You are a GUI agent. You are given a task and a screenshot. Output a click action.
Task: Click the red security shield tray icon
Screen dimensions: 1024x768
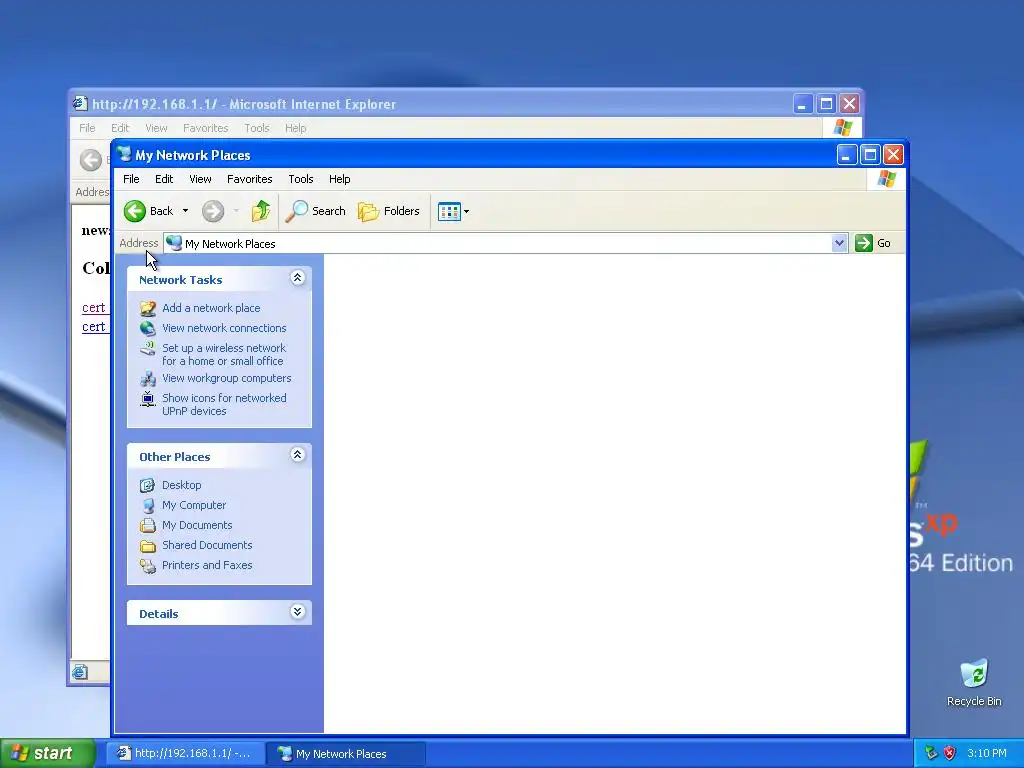[x=950, y=753]
